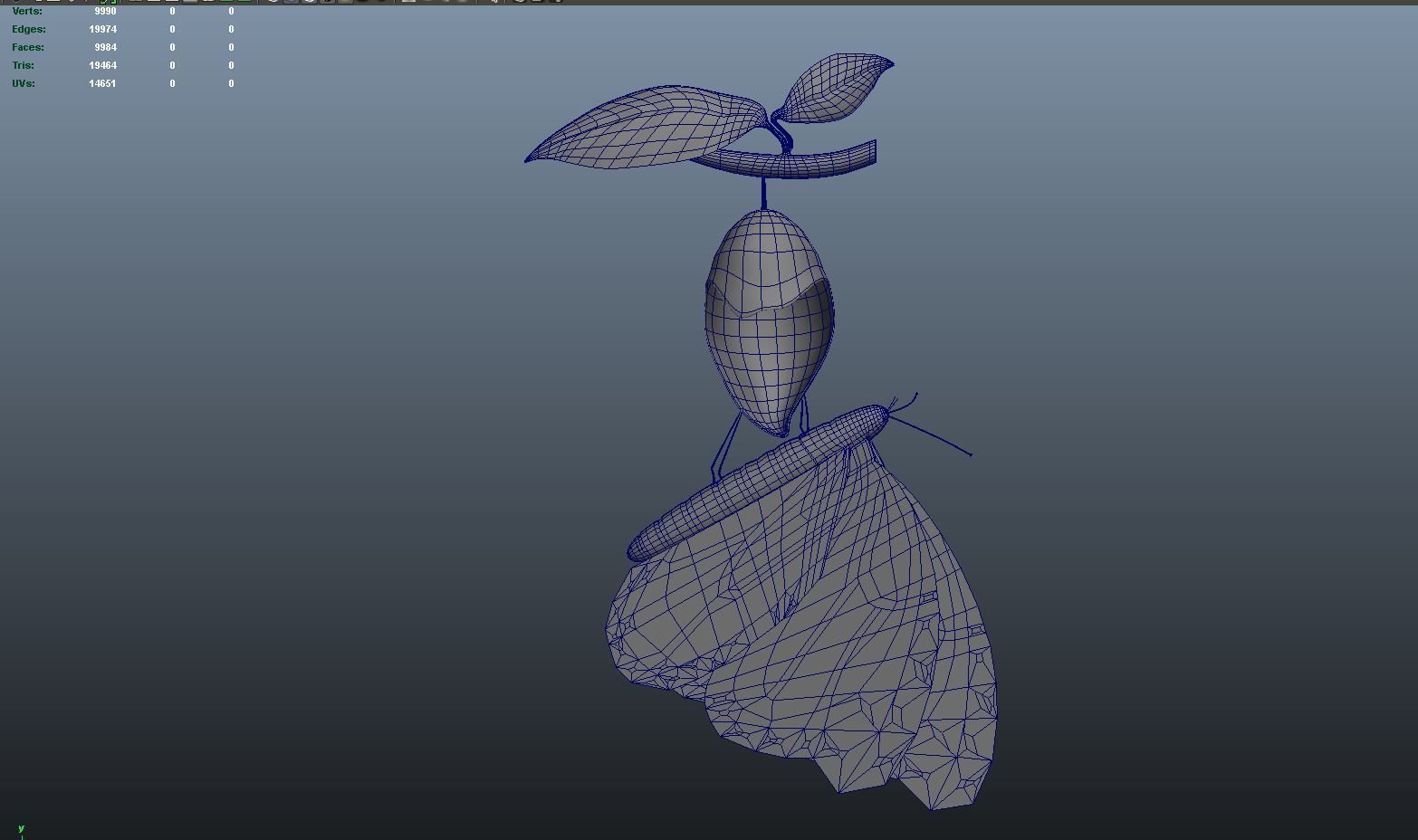Click the green Y-axis view indicator
This screenshot has height=840, width=1418.
[x=19, y=828]
